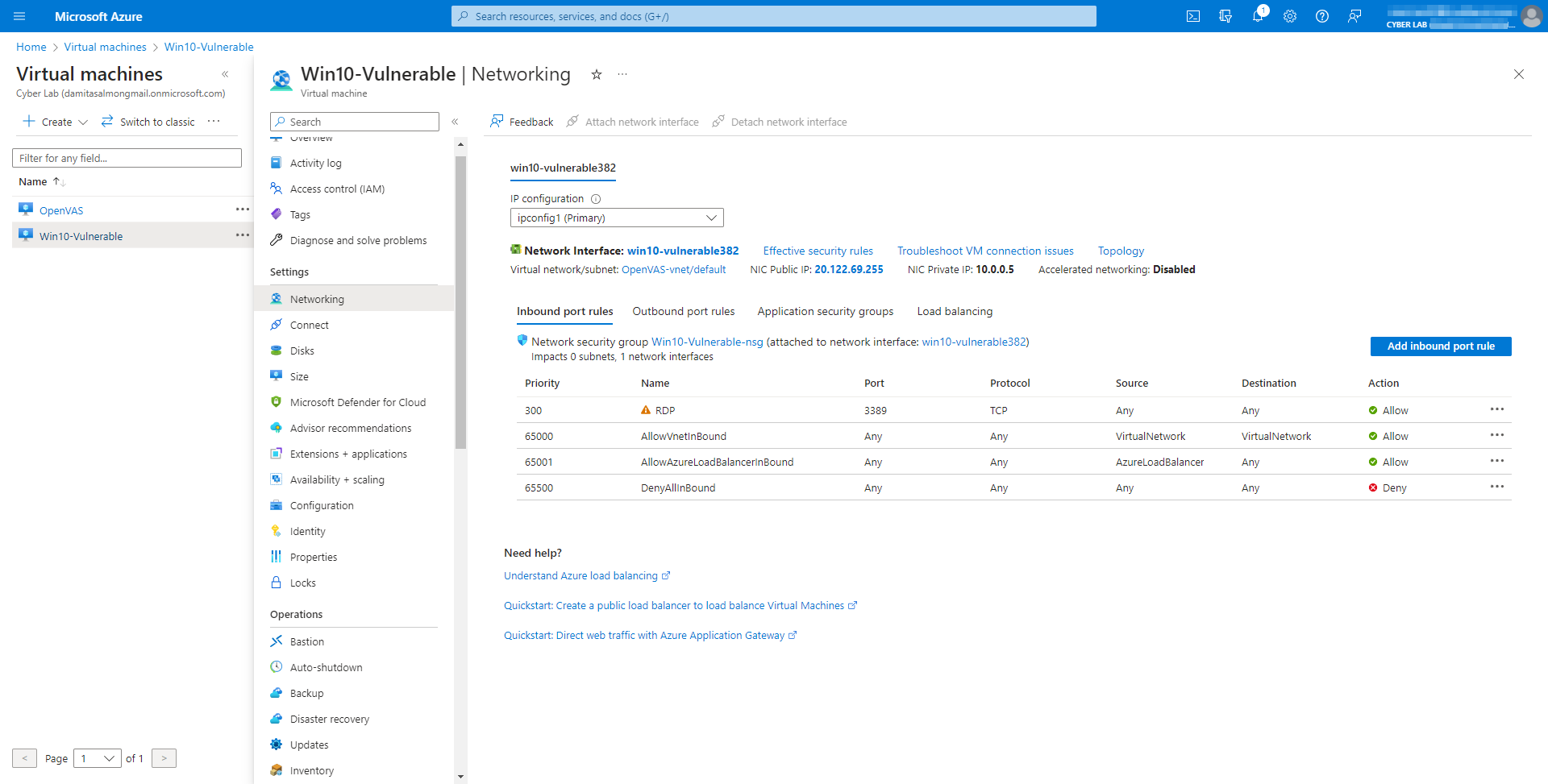Open the IP configuration ipconfig1 dropdown
The height and width of the screenshot is (784, 1548).
click(x=617, y=218)
